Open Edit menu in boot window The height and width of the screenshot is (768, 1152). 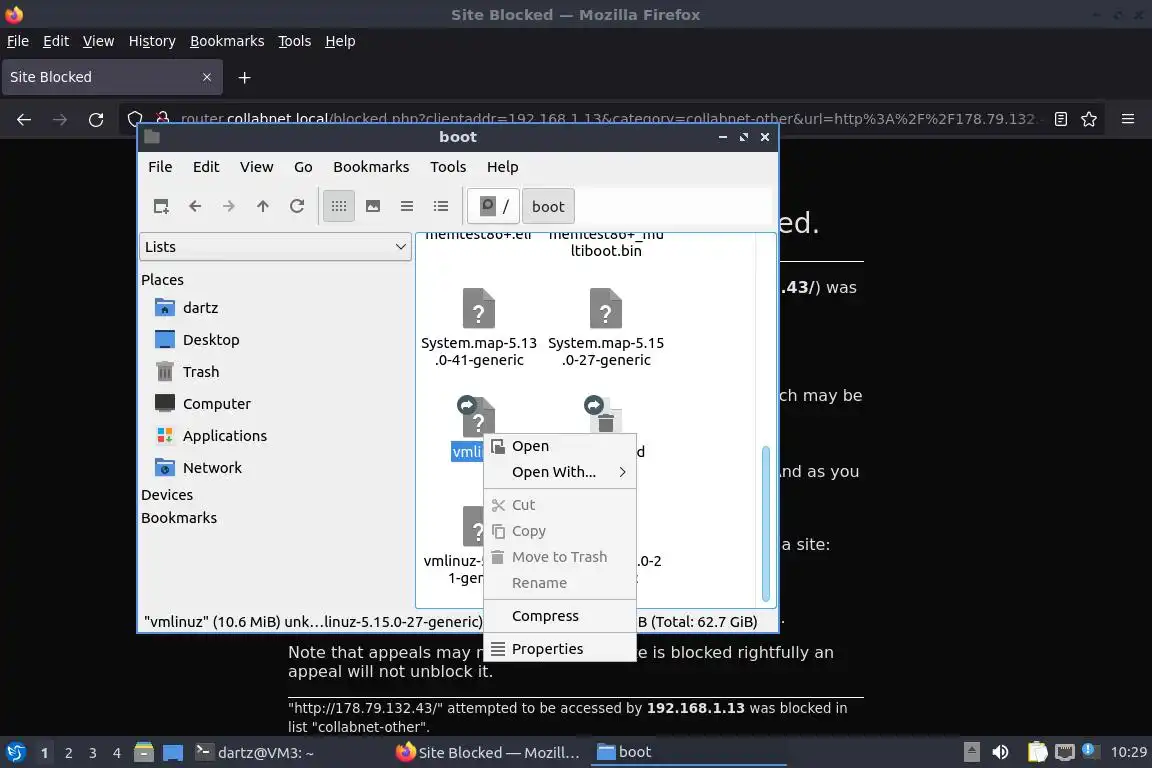coord(206,167)
